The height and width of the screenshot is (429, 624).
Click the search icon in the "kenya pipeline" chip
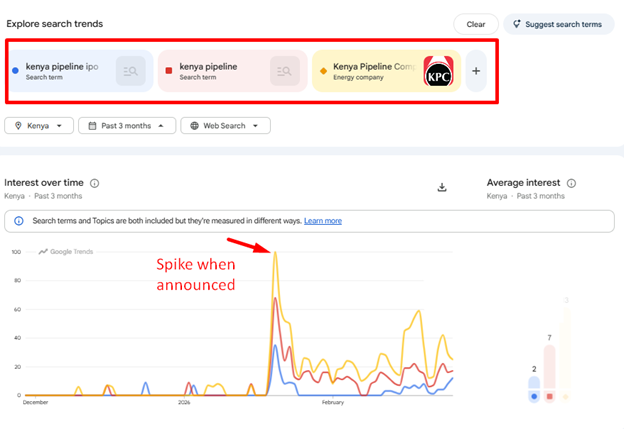tap(285, 71)
